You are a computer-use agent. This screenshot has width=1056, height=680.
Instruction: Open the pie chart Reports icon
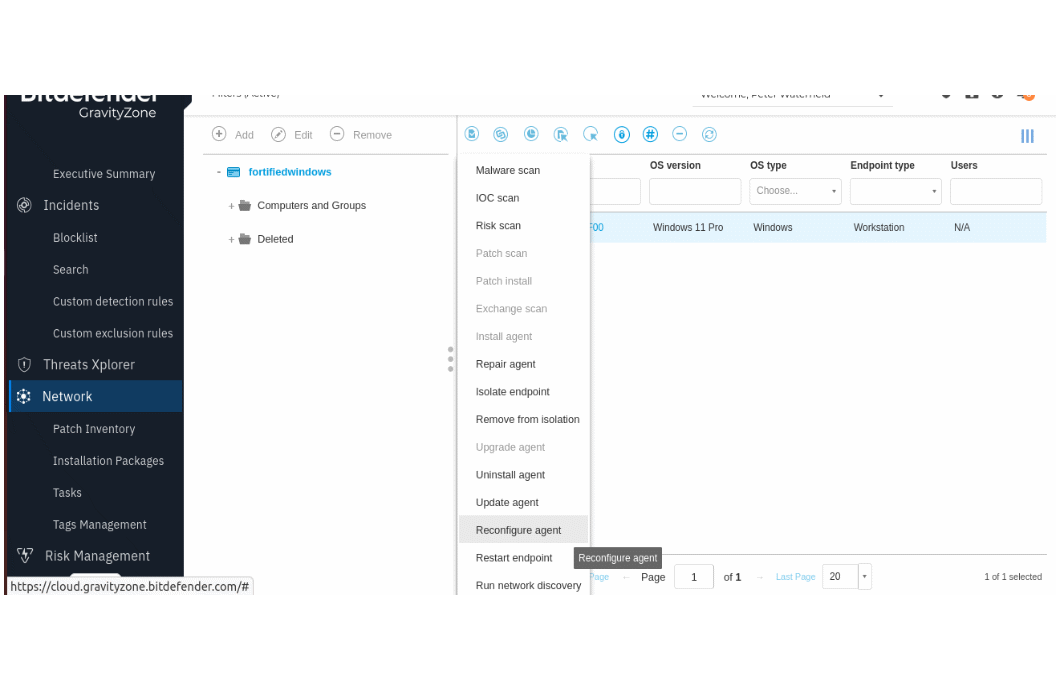[x=531, y=134]
